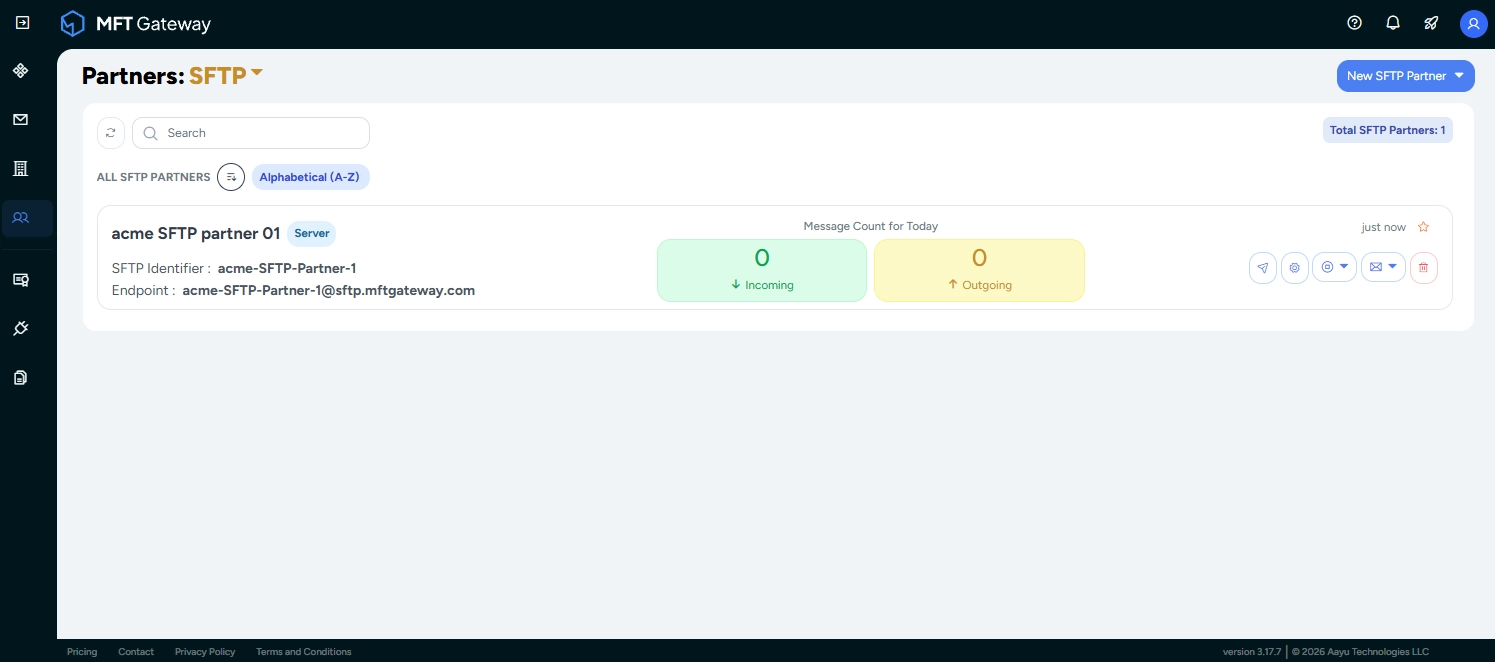Delete acme SFTP partner 01 with trash icon
Screen dimensions: 1495x662
pyautogui.click(x=1424, y=268)
